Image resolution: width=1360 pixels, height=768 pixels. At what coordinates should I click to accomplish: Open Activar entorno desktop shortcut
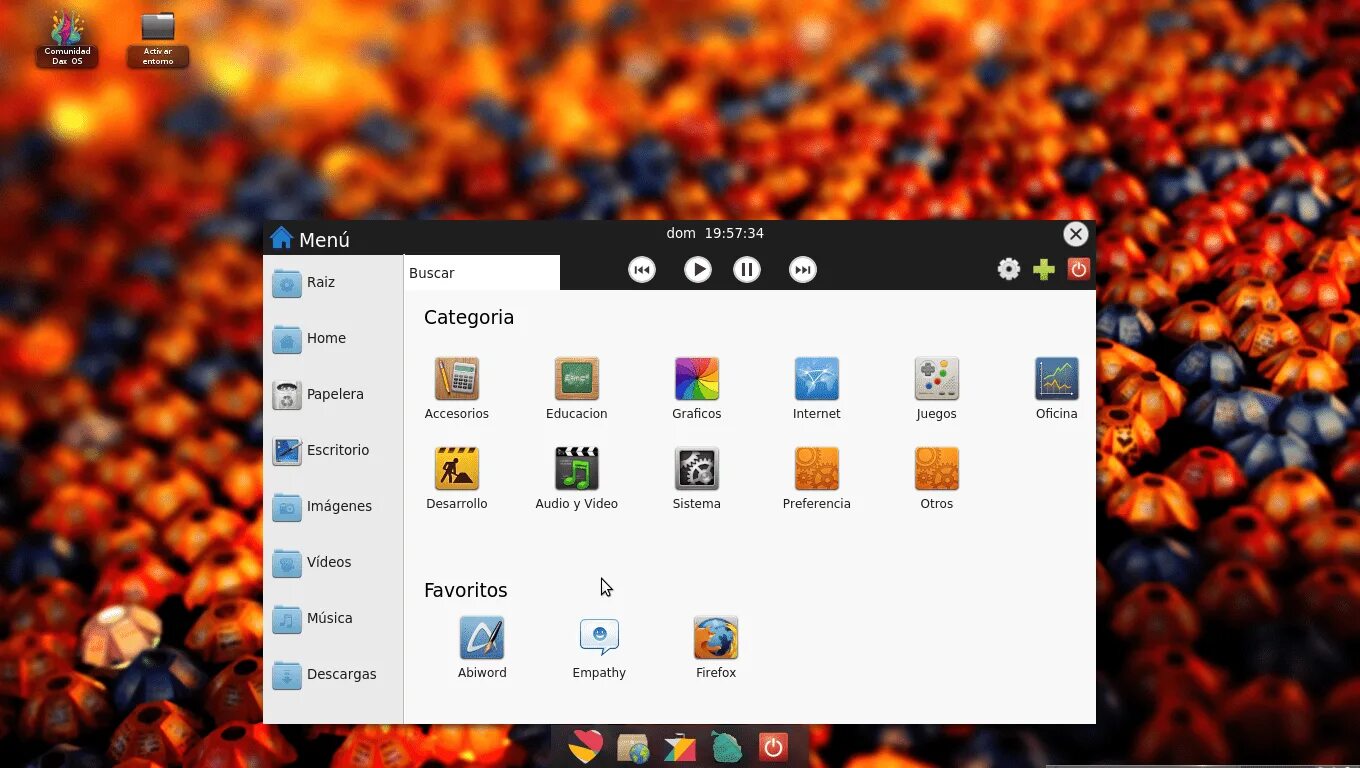click(158, 39)
